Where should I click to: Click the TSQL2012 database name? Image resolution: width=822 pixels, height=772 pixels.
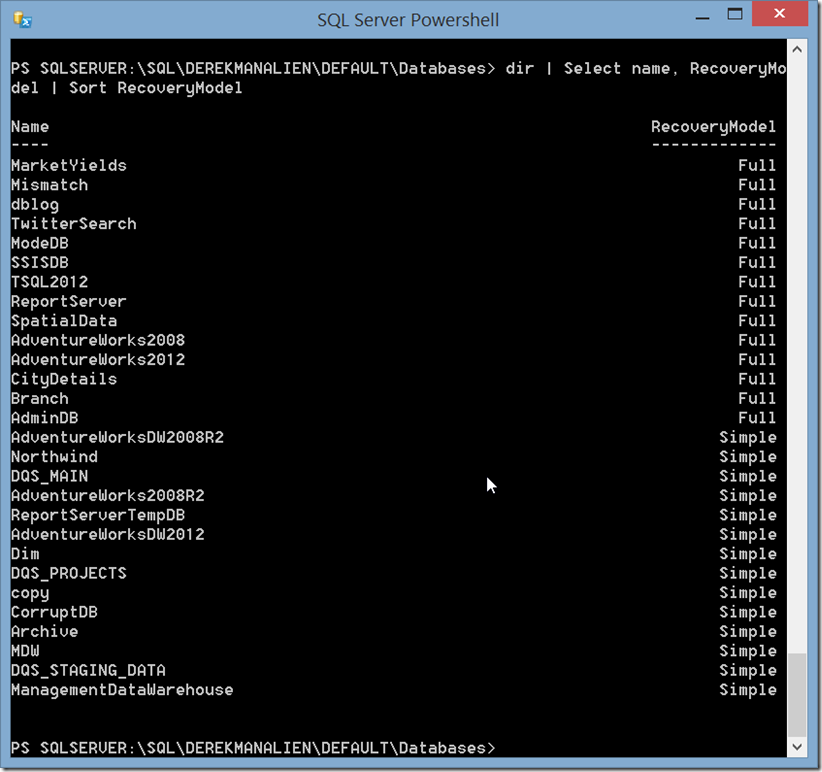[x=49, y=282]
